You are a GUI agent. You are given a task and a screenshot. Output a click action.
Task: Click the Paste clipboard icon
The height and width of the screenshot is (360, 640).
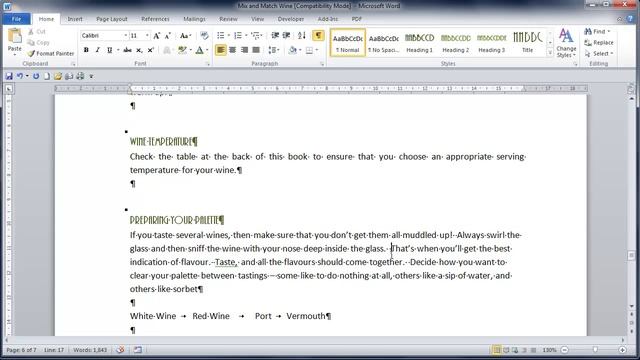tap(15, 37)
